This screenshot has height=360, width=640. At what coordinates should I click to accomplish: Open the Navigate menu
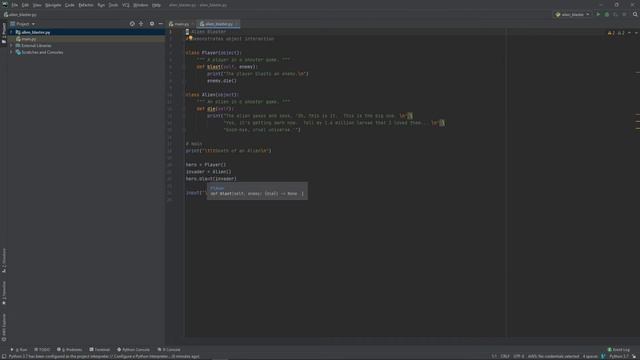coord(53,5)
